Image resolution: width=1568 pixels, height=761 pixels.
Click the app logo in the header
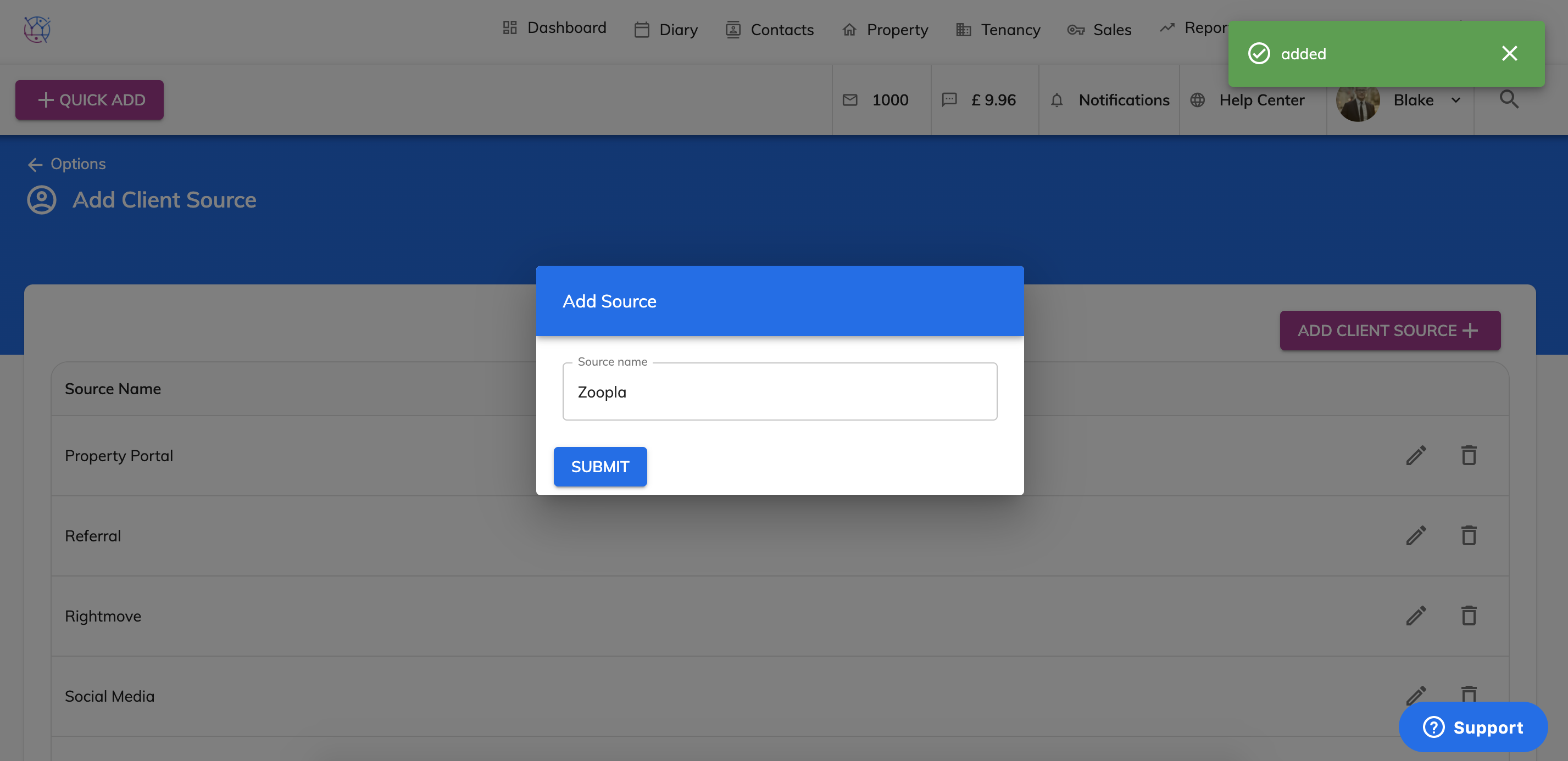coord(37,29)
